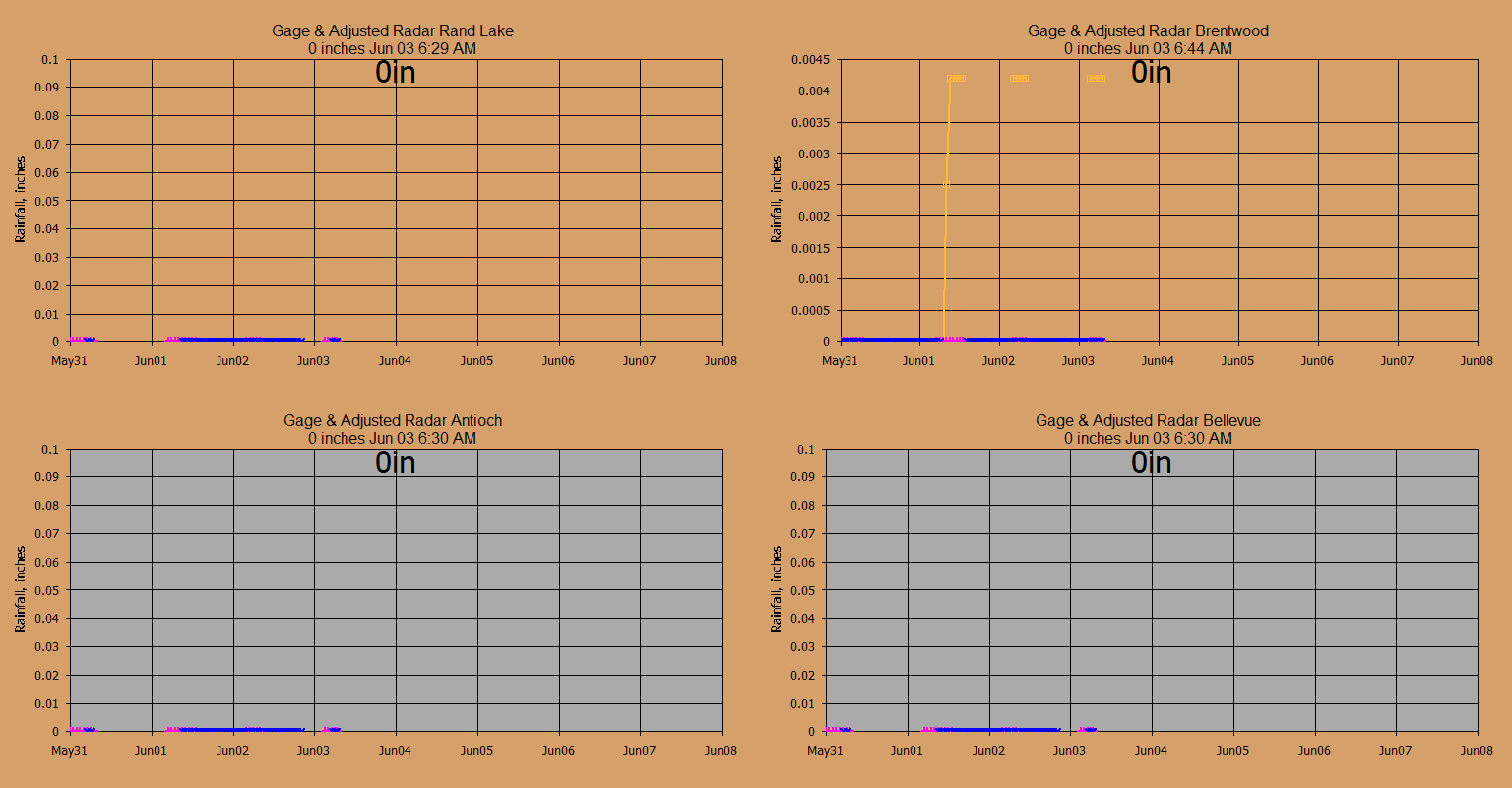Click the Antioch 'Rainfall, inches' axis label
Image resolution: width=1512 pixels, height=788 pixels.
click(x=21, y=589)
